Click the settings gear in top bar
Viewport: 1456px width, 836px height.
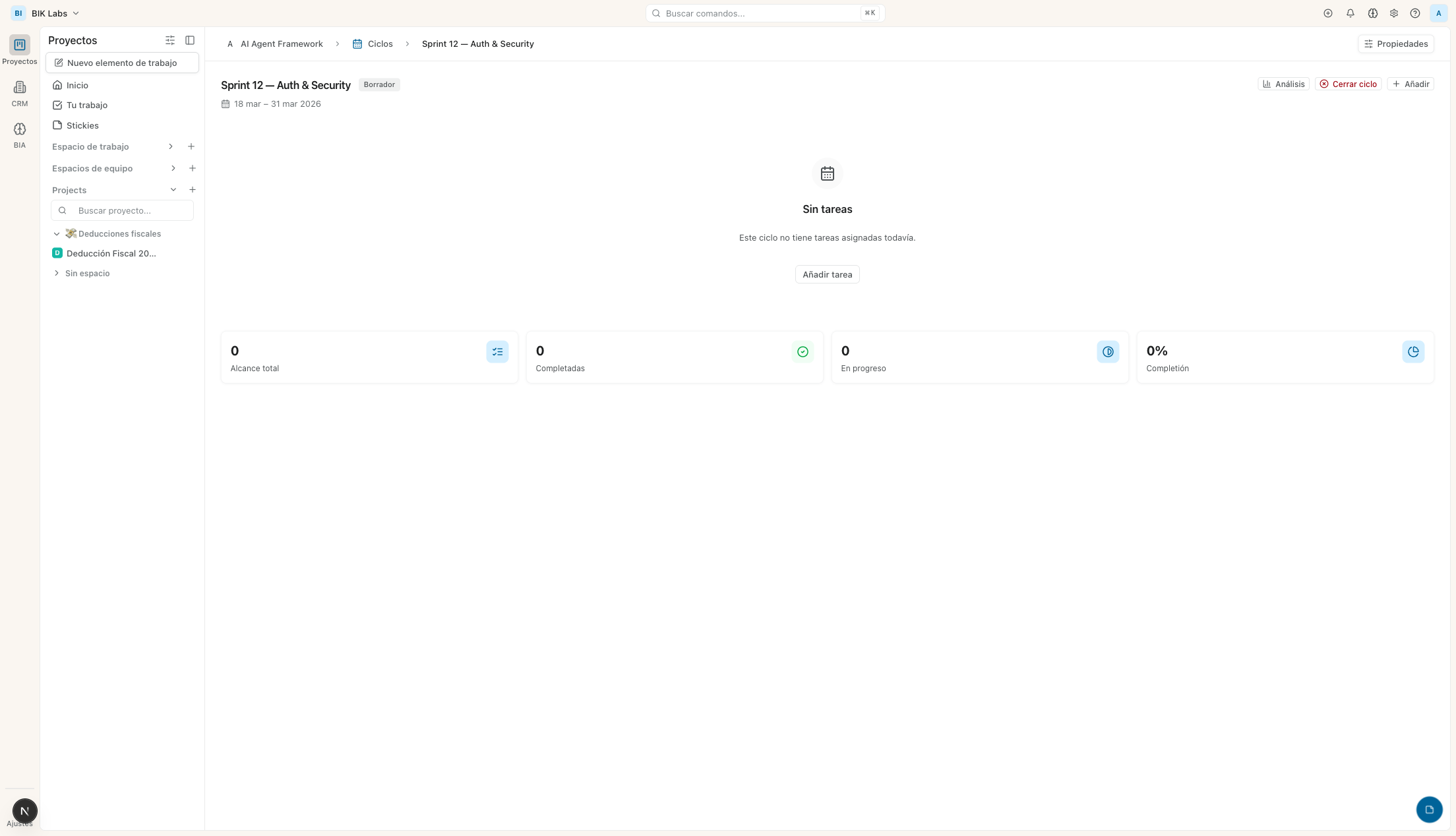[1393, 13]
